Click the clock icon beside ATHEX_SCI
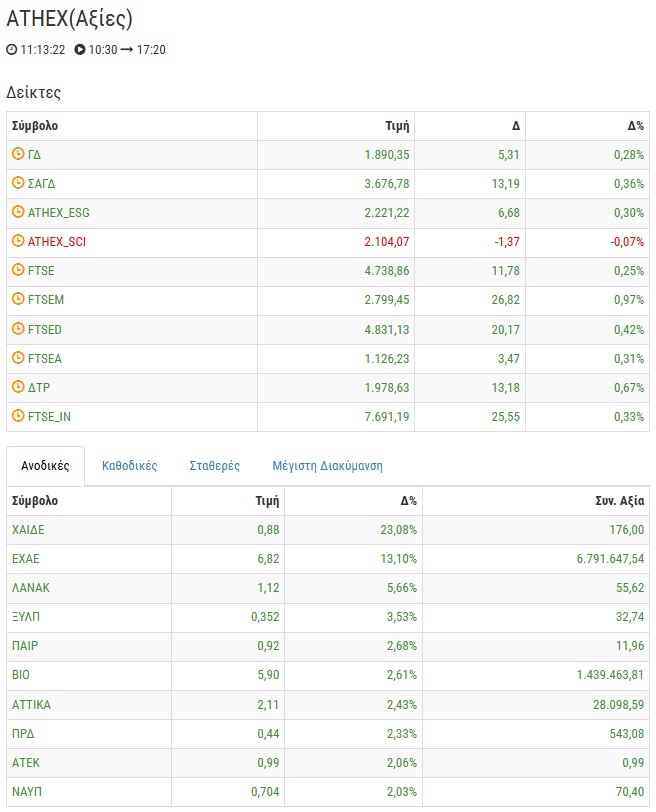656x812 pixels. [18, 241]
